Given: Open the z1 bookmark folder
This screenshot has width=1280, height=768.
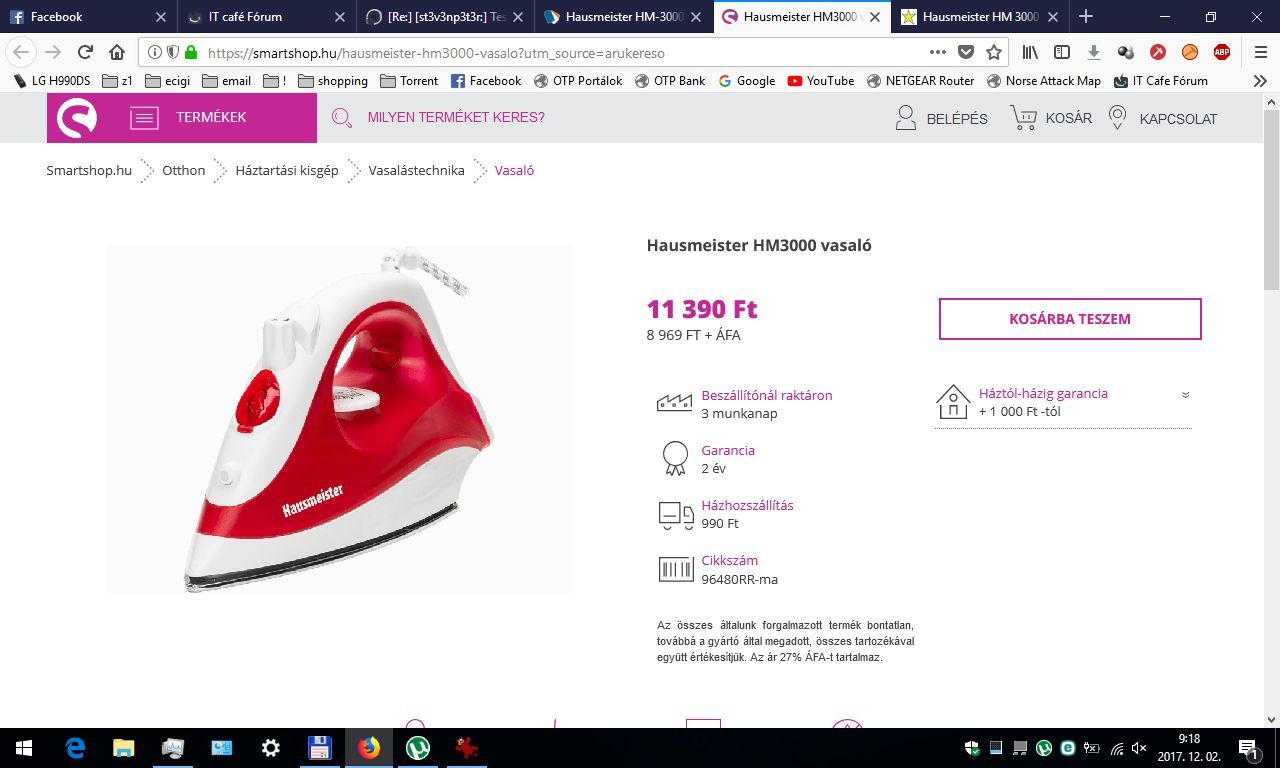Looking at the screenshot, I should pyautogui.click(x=117, y=81).
